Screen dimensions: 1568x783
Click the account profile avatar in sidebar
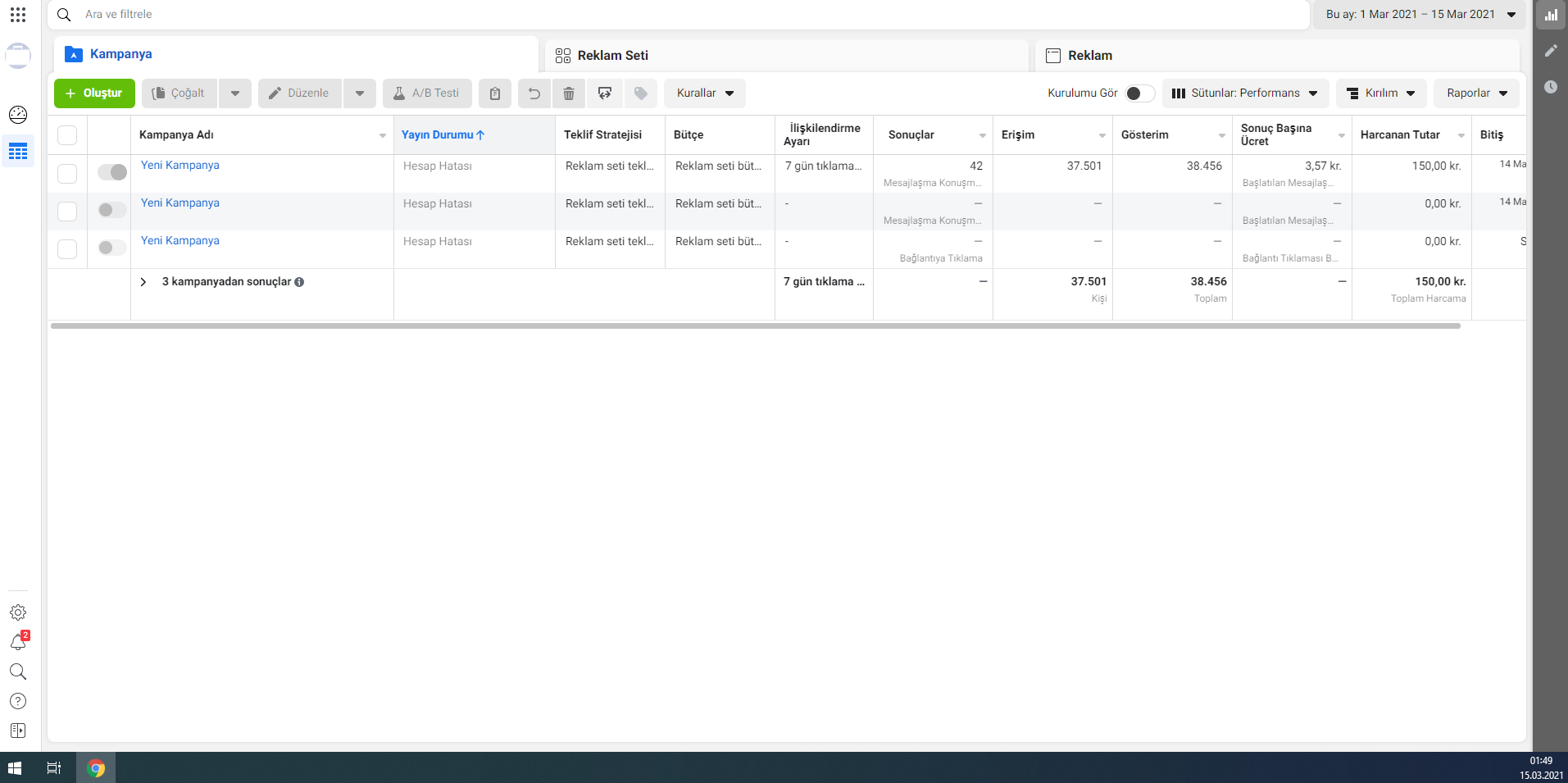18,56
